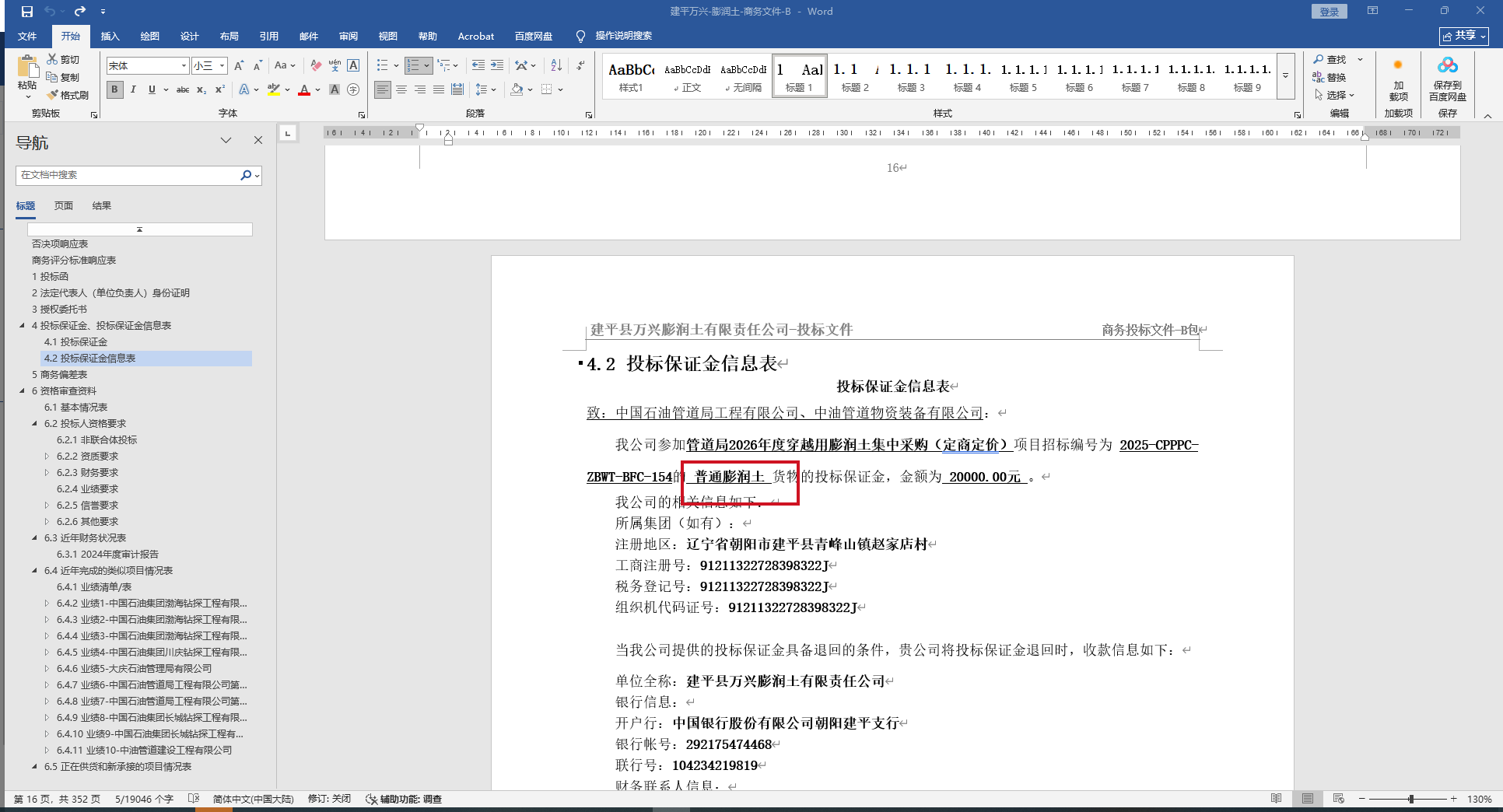Click the 登录 sign-in button

(1329, 12)
